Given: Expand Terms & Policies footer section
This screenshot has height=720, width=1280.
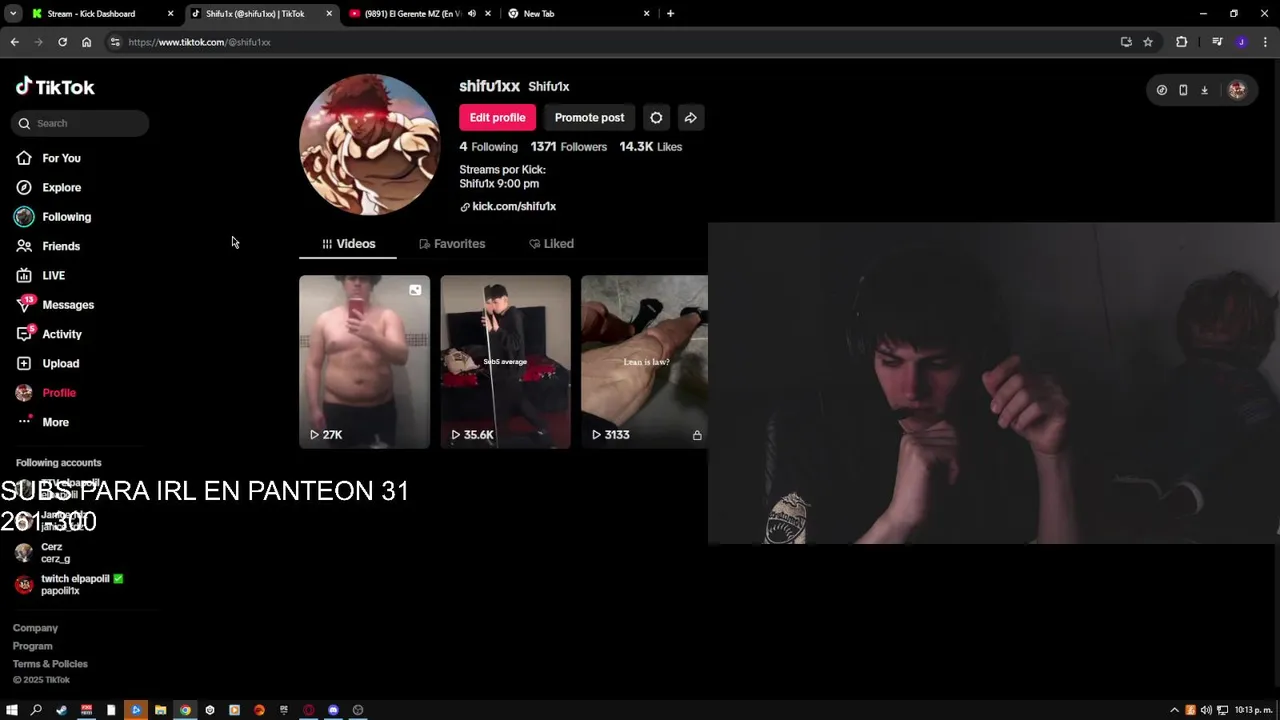Looking at the screenshot, I should click(x=50, y=664).
